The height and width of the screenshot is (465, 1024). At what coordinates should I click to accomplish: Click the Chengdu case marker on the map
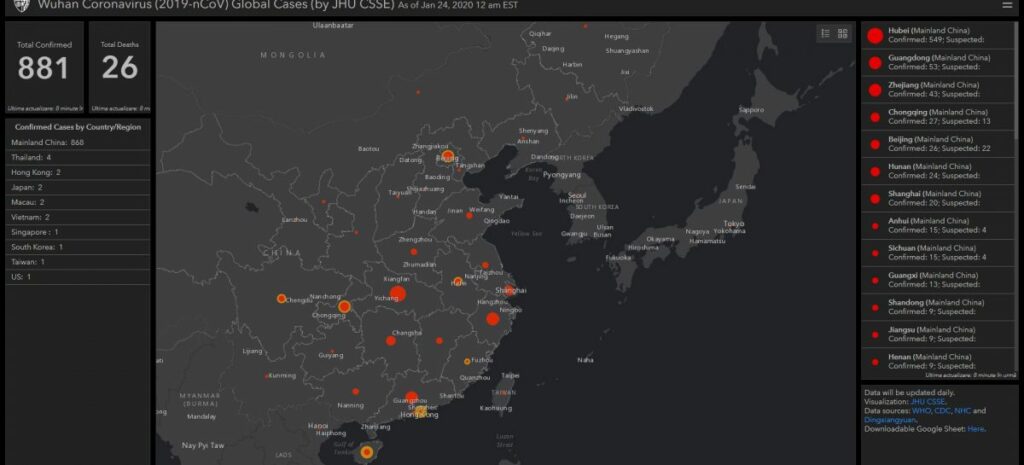coord(281,298)
